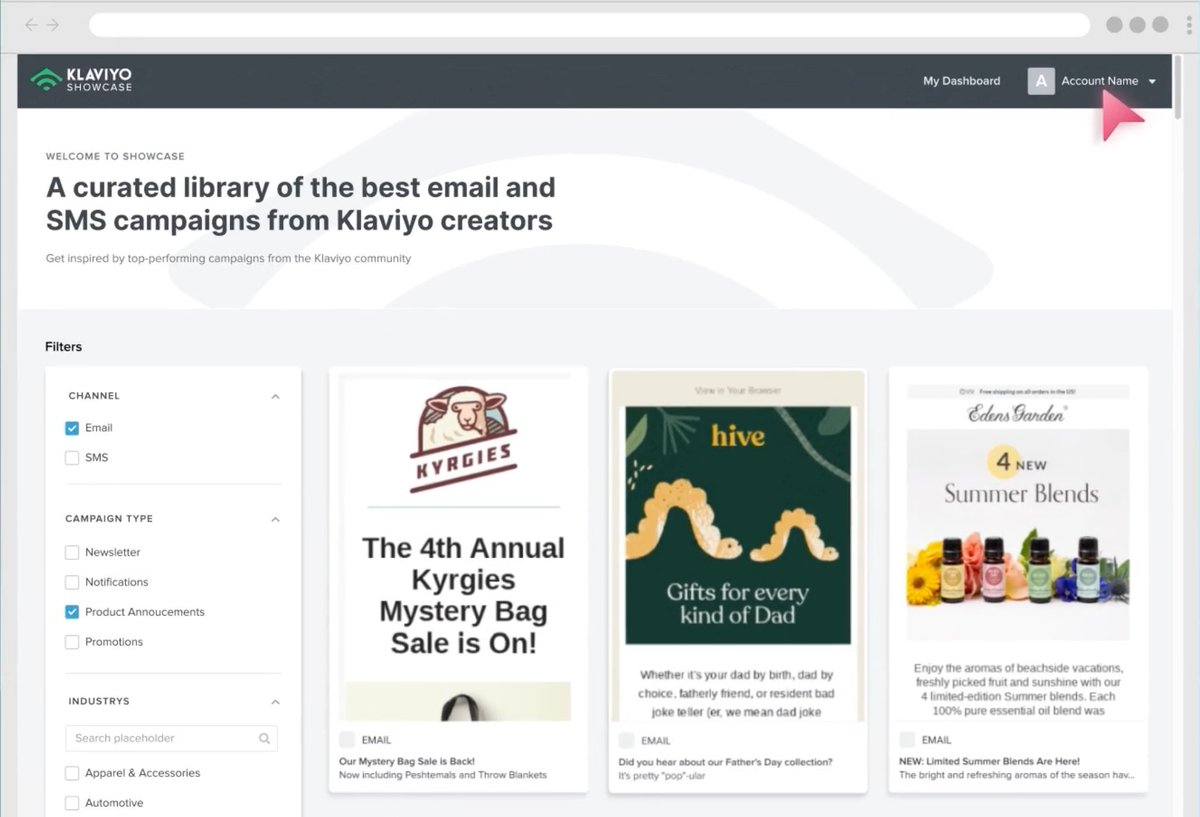Click 'Did you hear about our Father's Day collection?'
This screenshot has width=1200, height=817.
[725, 762]
